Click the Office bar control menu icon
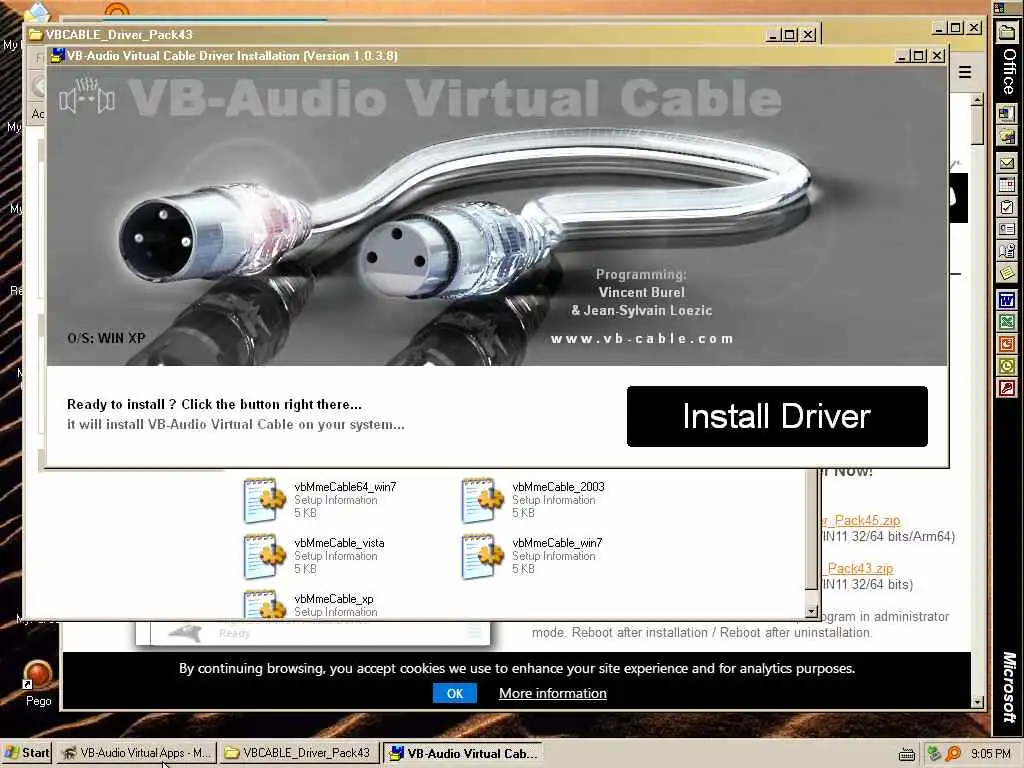 [x=999, y=8]
